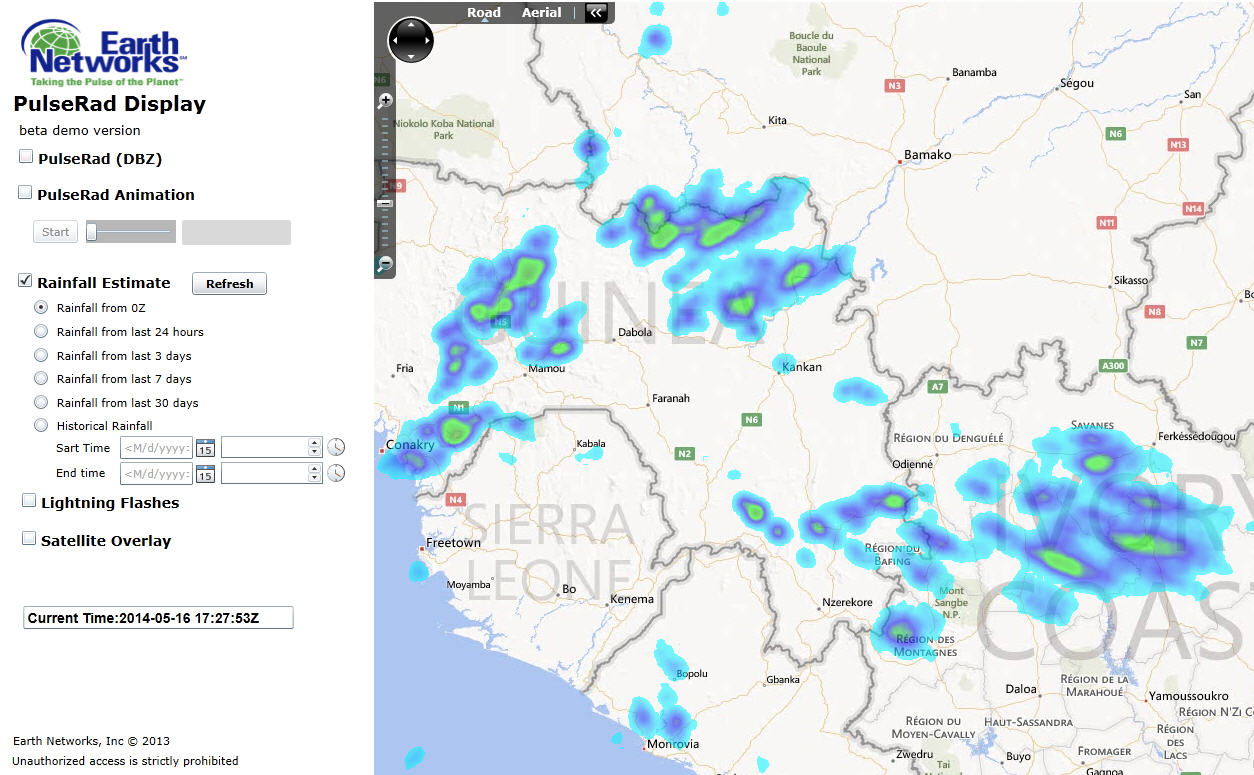Pan the map right with the compass arrow
The width and height of the screenshot is (1254, 775).
click(428, 41)
